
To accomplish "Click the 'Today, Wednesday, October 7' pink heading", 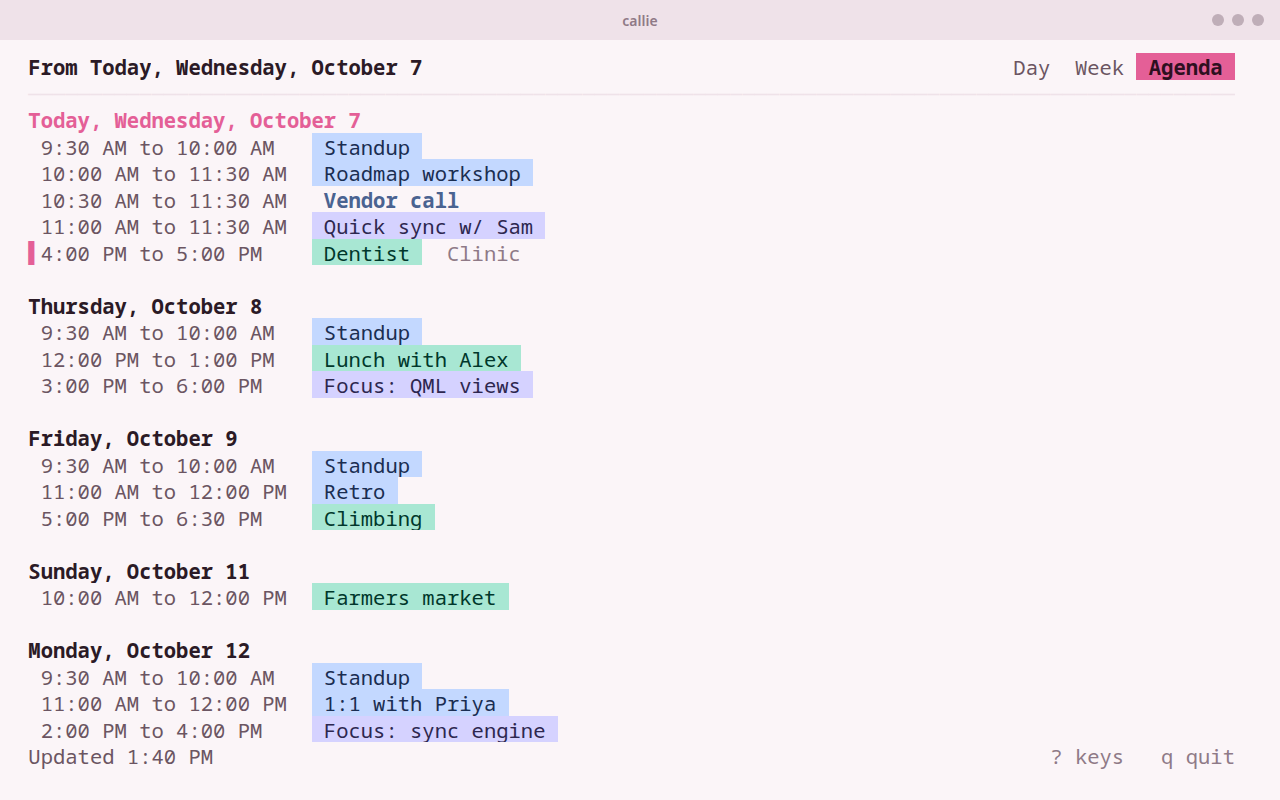I will coord(194,121).
